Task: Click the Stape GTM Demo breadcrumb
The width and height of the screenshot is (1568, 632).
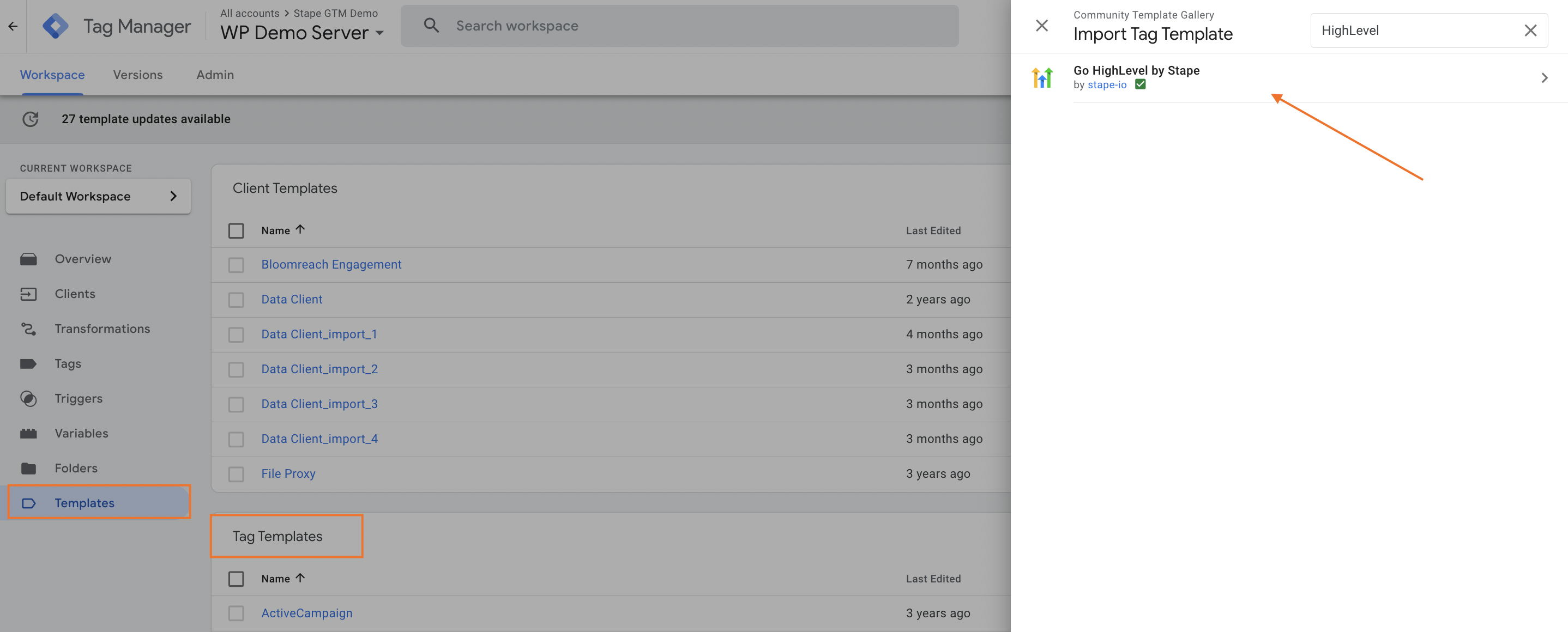Action: click(335, 13)
